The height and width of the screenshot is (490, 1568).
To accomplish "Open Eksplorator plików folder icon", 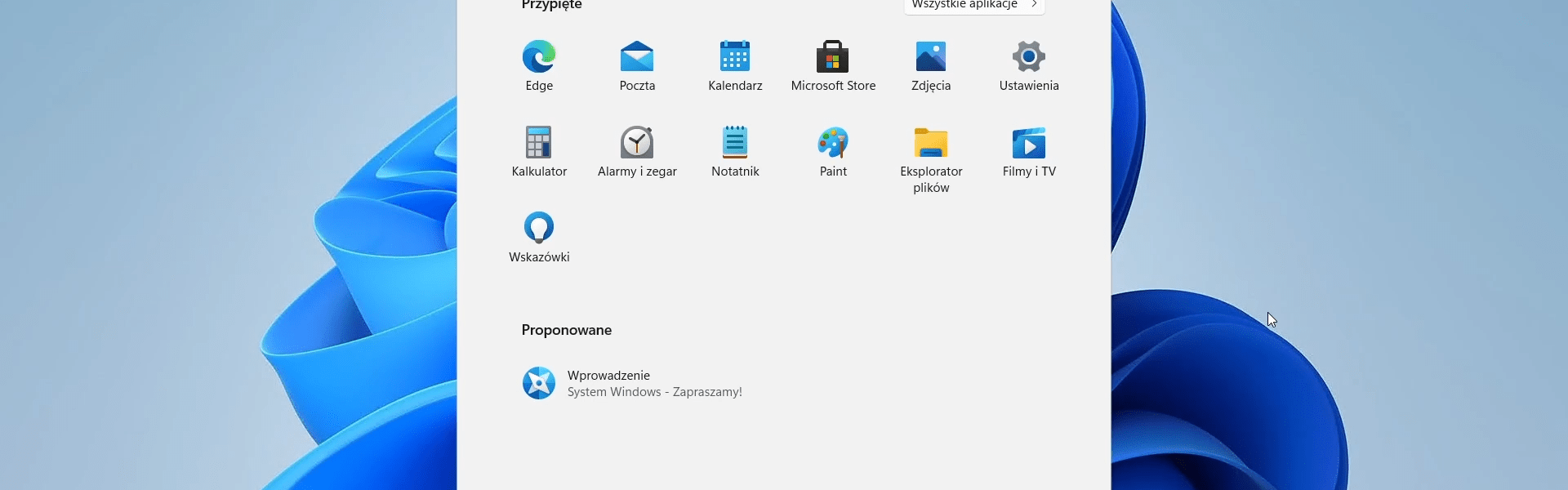I will [x=931, y=142].
